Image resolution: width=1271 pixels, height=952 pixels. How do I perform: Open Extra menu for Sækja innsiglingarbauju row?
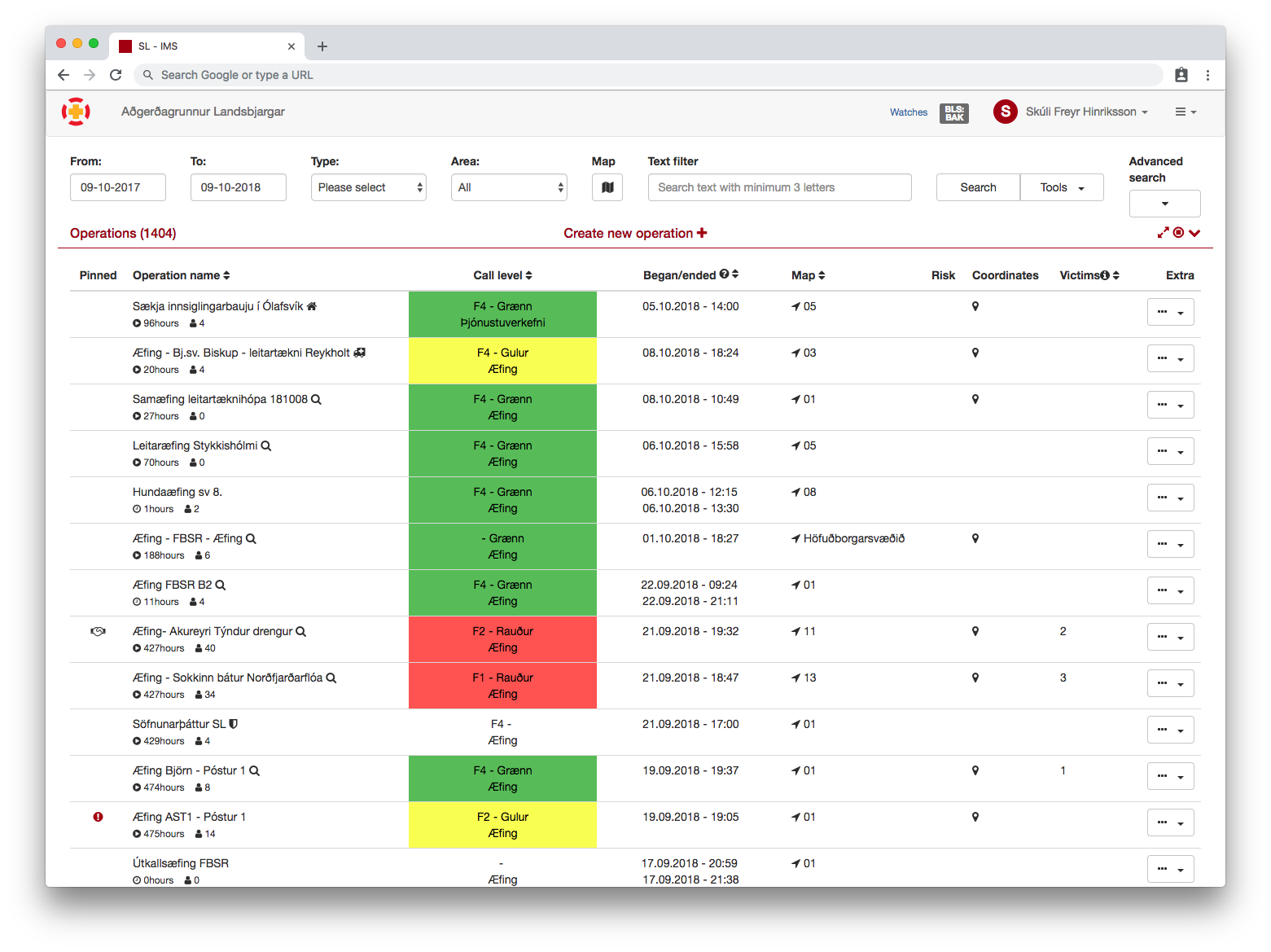pyautogui.click(x=1170, y=312)
